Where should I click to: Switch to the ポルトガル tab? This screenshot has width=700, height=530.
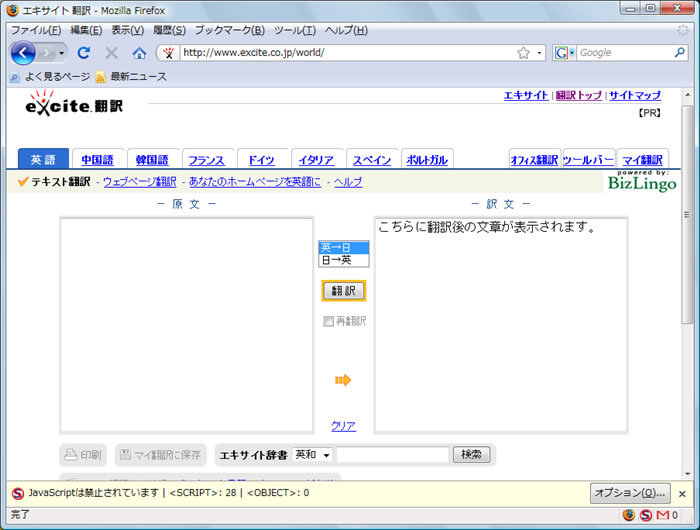pyautogui.click(x=427, y=160)
